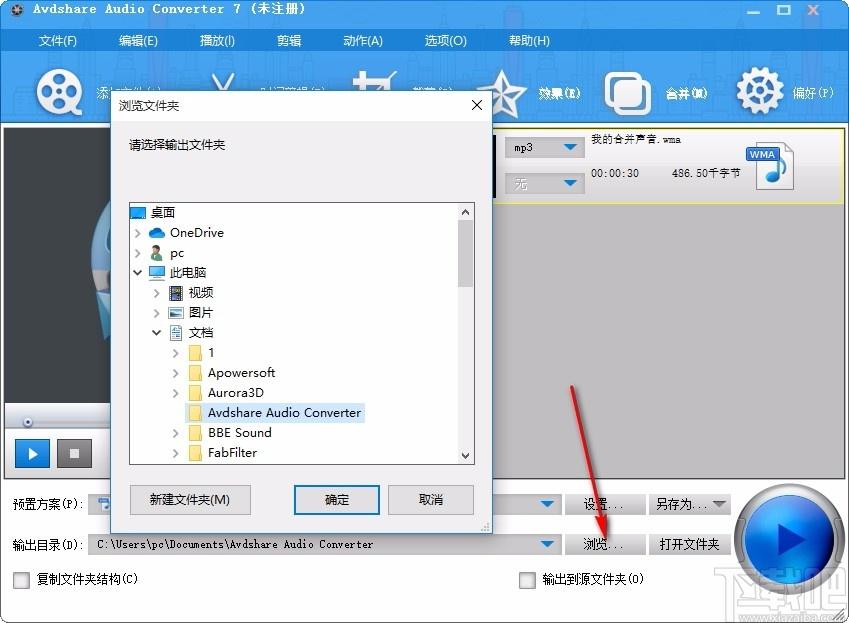Click the folder icon next to BBE Sound
849x623 pixels.
pos(195,433)
